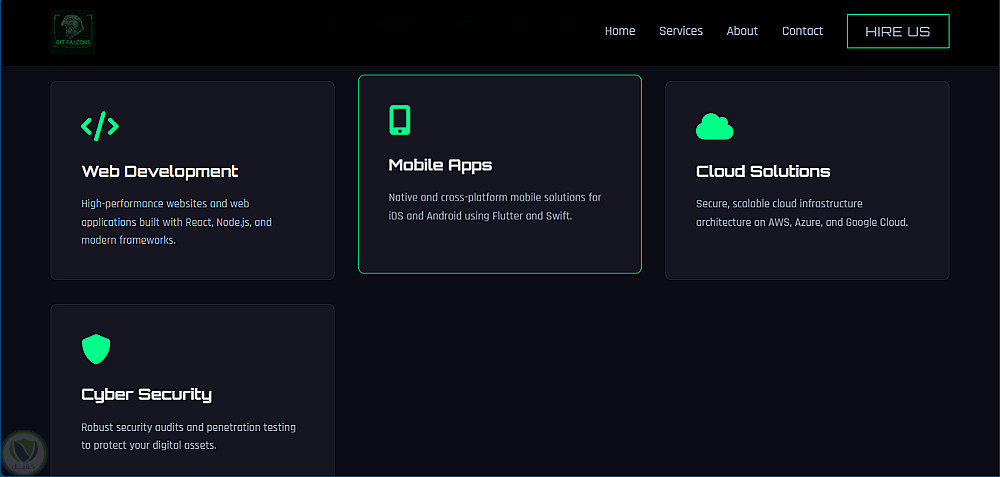Click the AWS, Azure, Google Cloud description
1000x477 pixels.
(801, 213)
